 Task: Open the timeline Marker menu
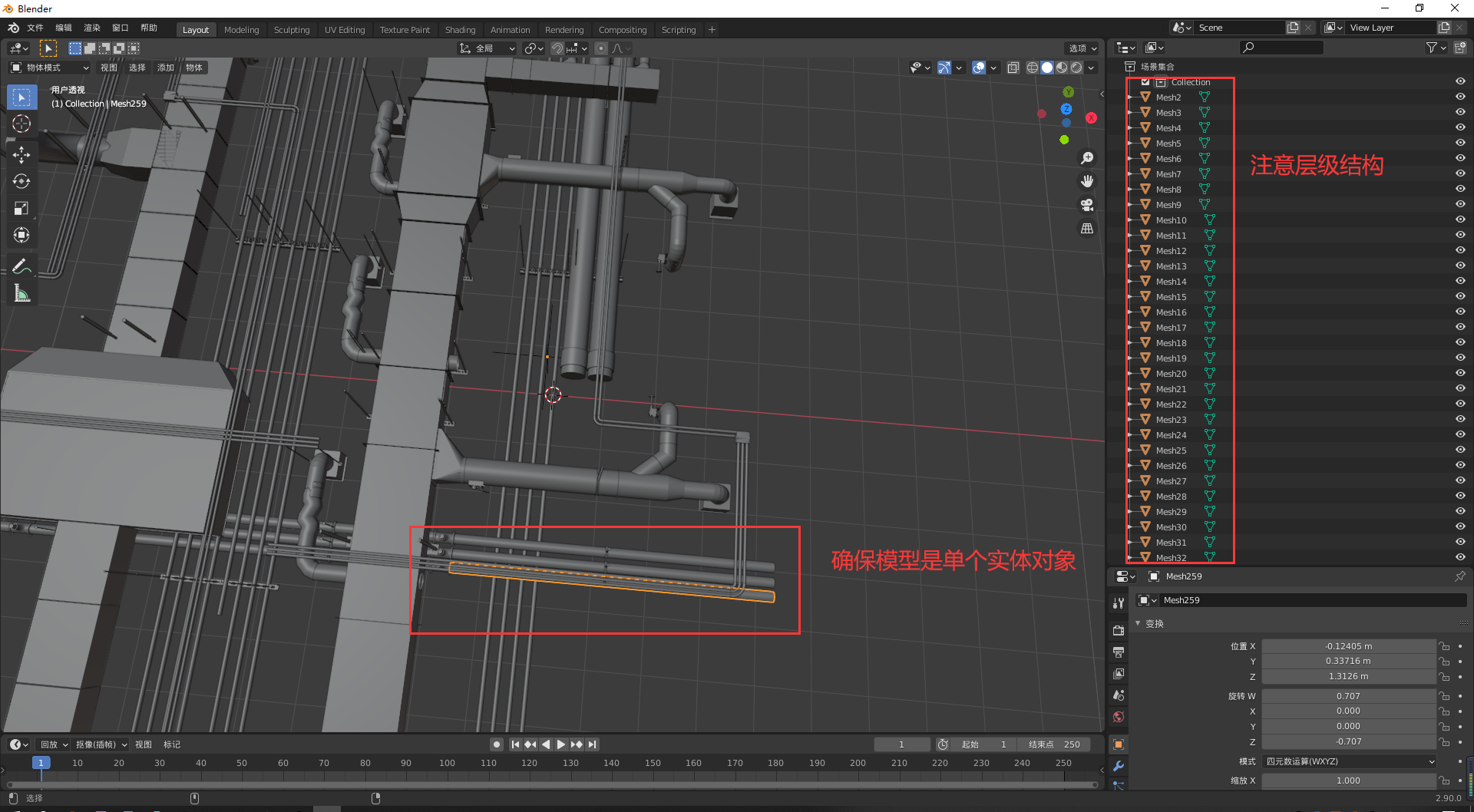tap(172, 744)
